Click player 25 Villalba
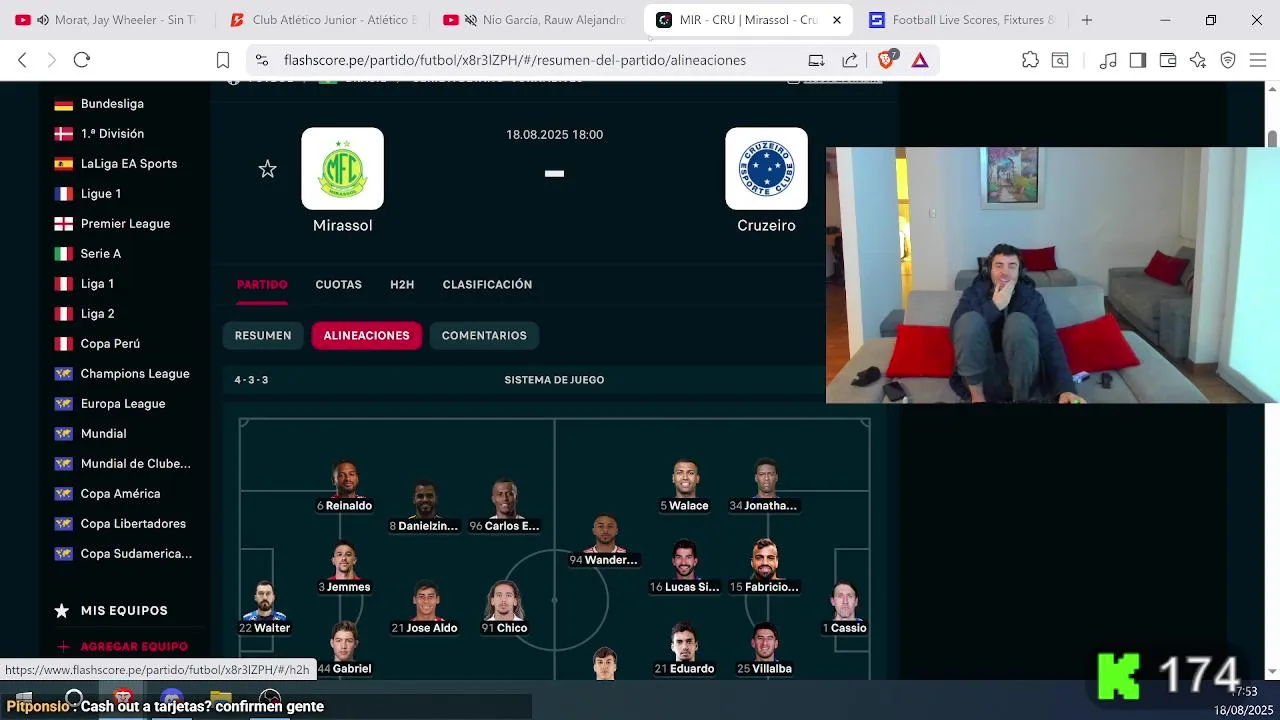 click(765, 650)
